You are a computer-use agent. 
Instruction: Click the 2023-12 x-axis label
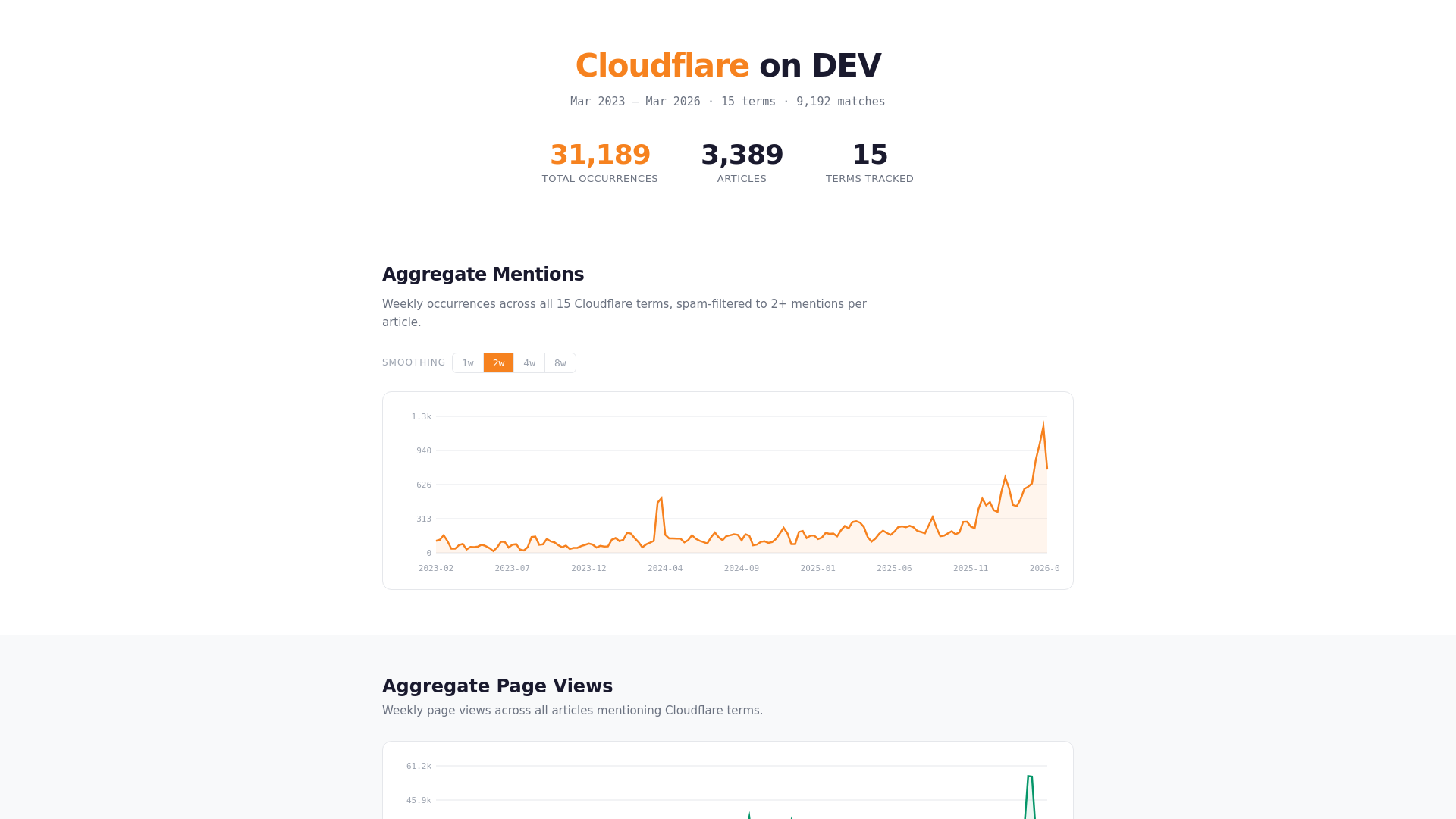click(x=588, y=568)
